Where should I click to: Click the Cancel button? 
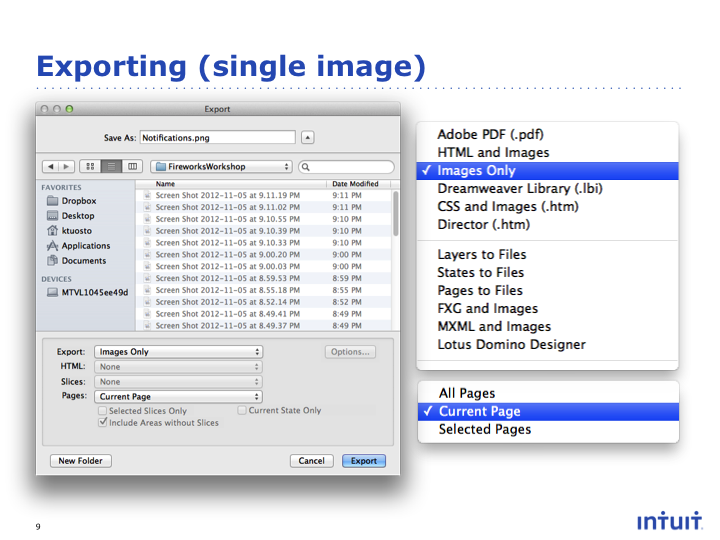pos(311,461)
